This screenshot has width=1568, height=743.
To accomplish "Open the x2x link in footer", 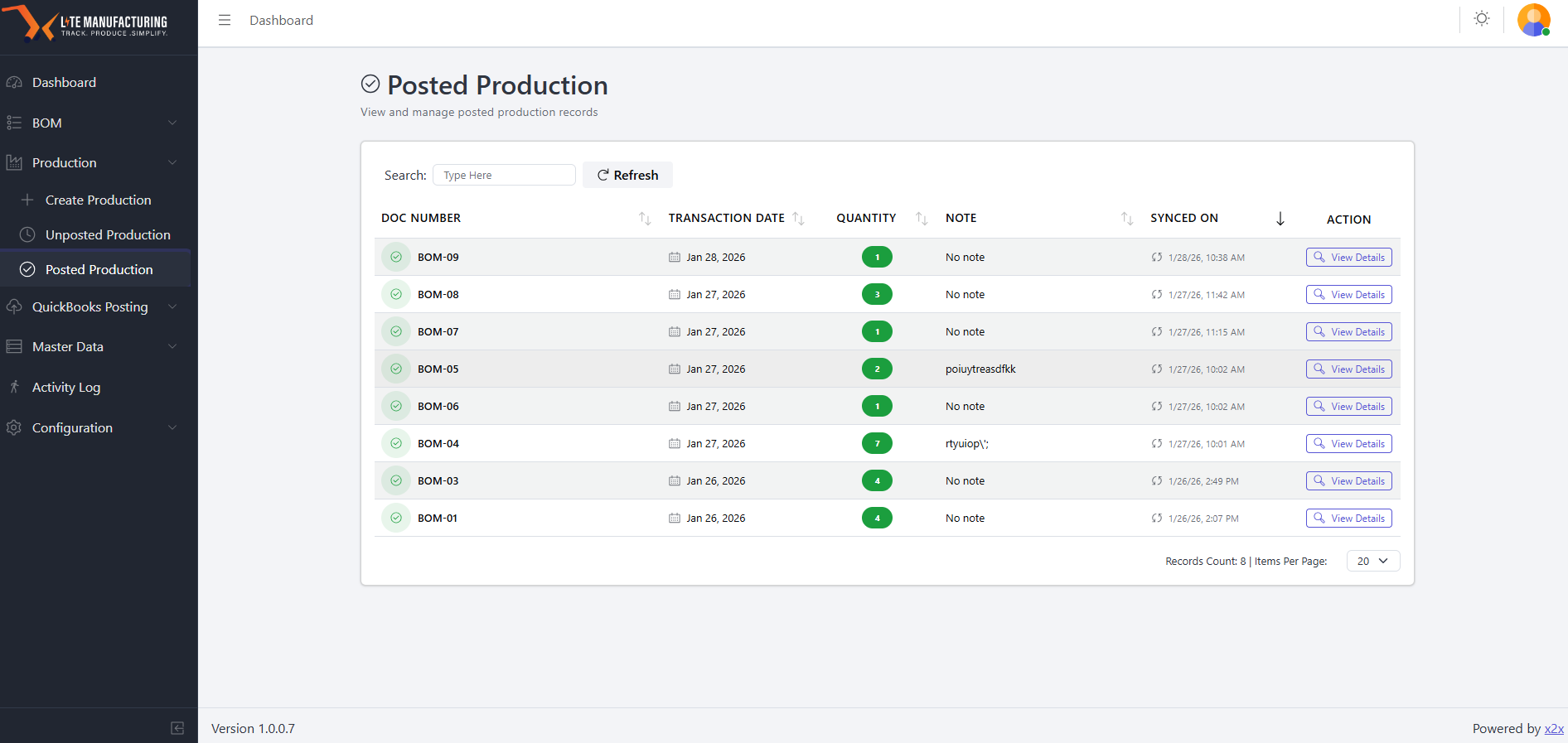I will point(1554,729).
